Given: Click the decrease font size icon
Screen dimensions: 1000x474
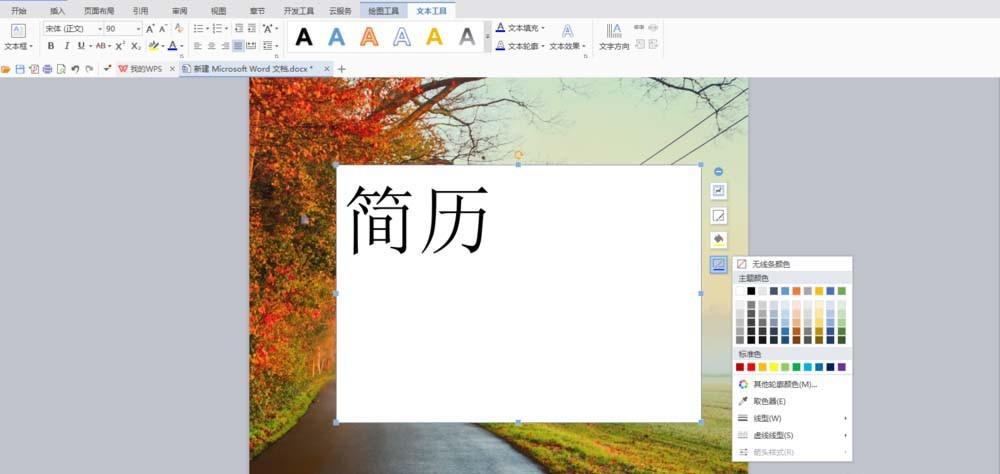Looking at the screenshot, I should pos(163,29).
